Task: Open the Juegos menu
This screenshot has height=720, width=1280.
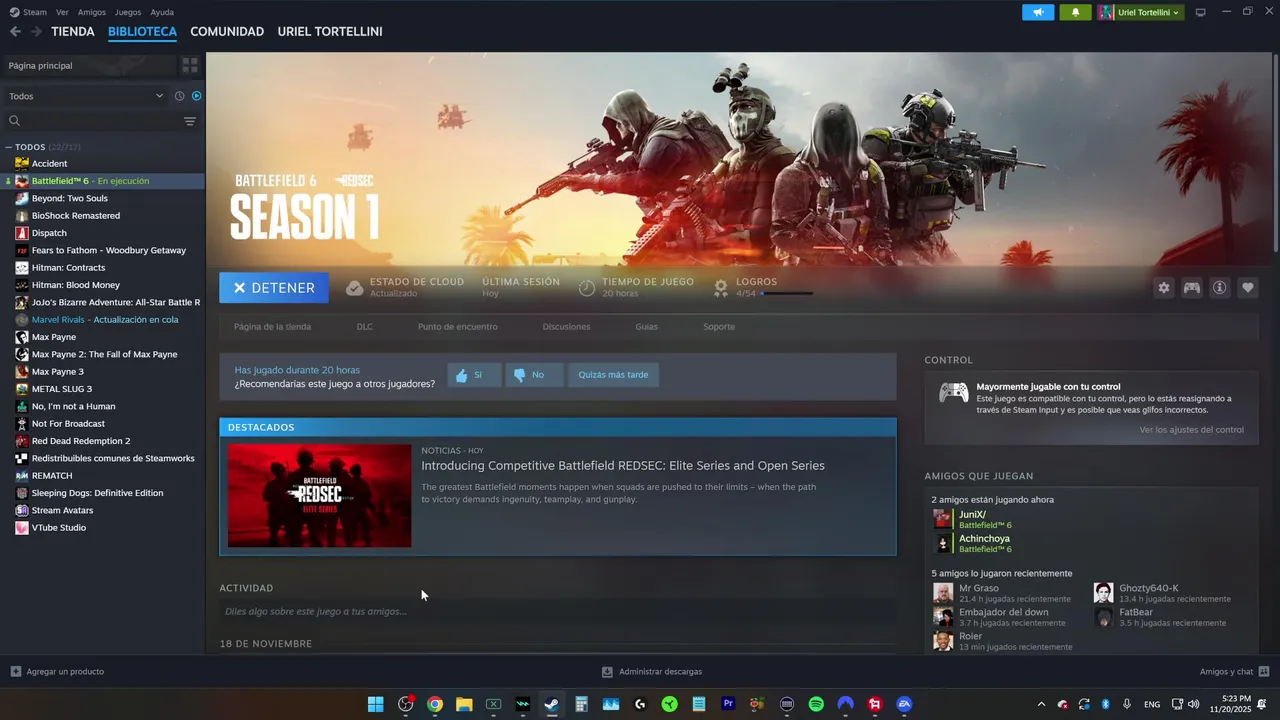Action: [128, 12]
